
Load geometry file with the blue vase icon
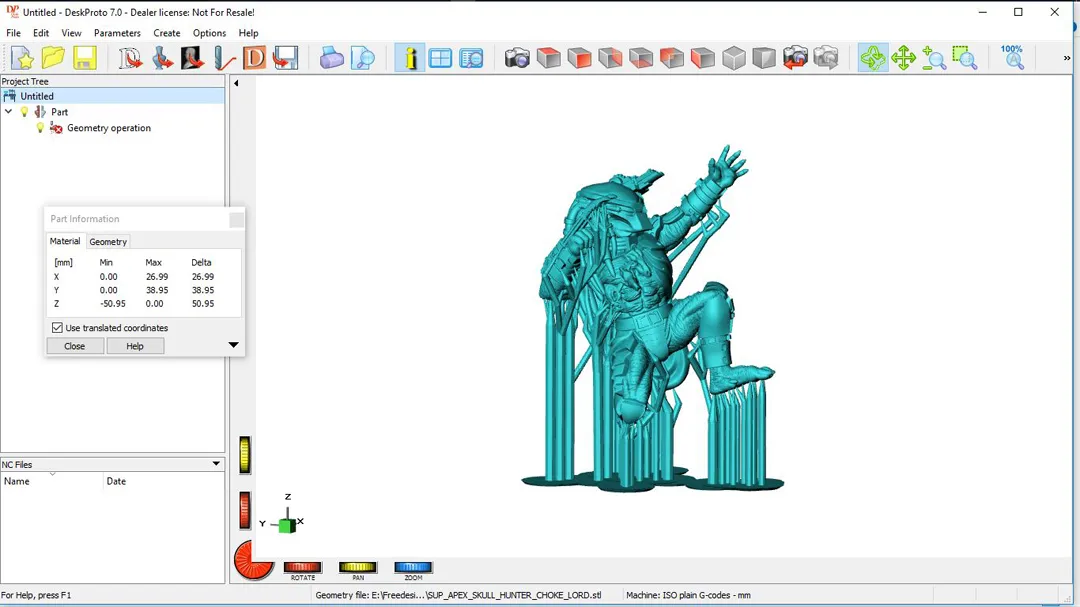pyautogui.click(x=162, y=58)
